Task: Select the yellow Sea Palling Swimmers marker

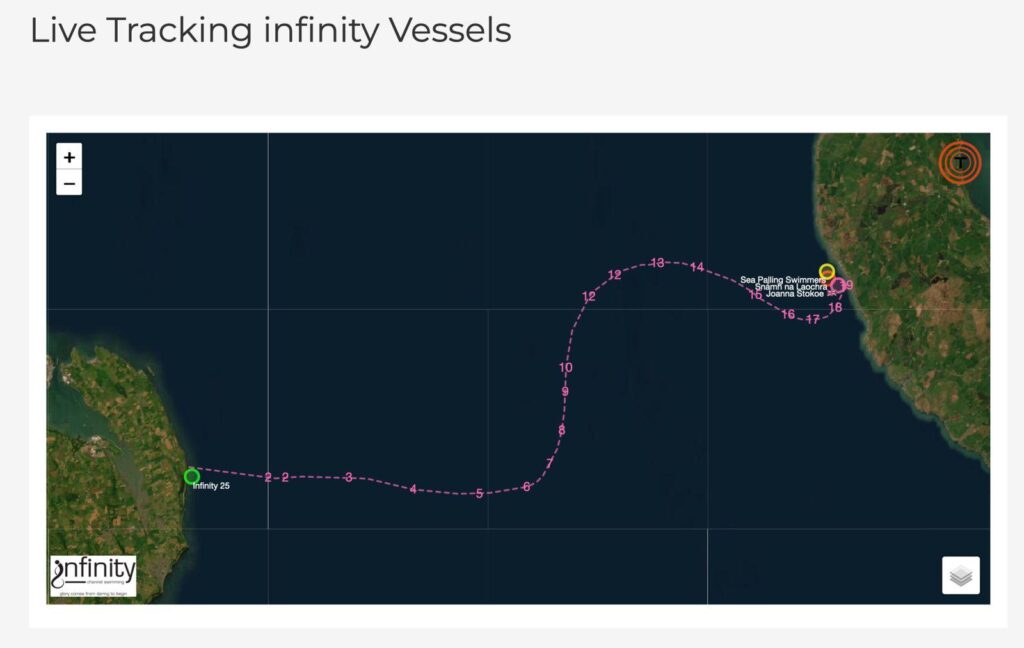Action: coord(827,271)
